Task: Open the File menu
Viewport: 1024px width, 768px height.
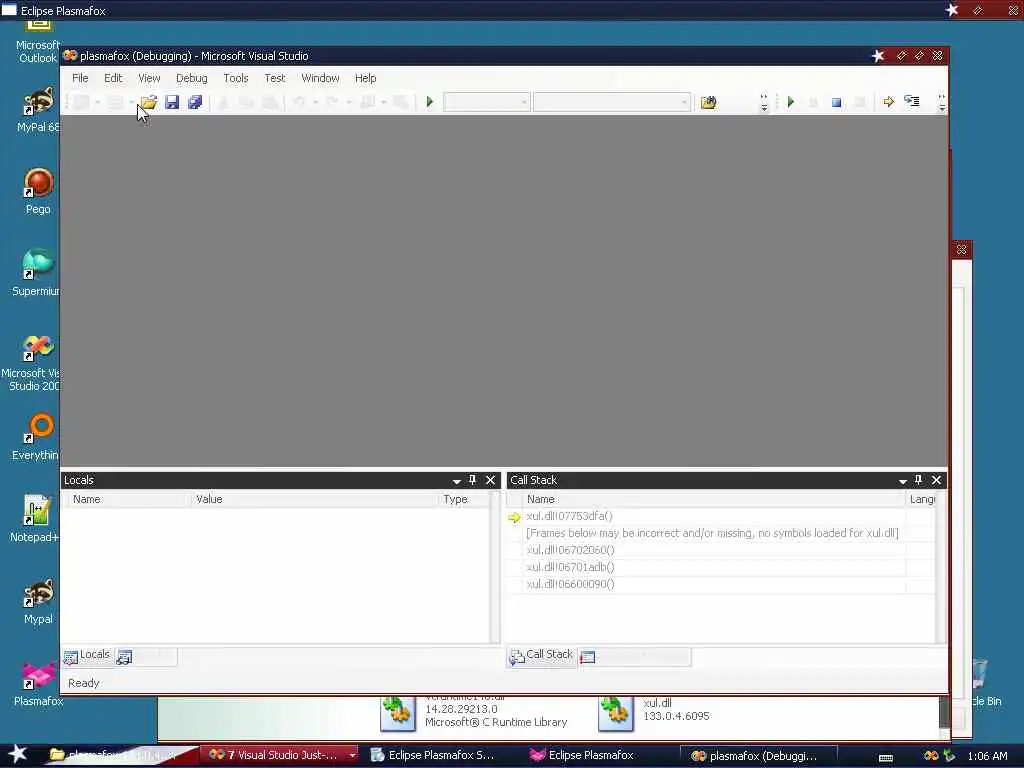Action: (x=80, y=78)
